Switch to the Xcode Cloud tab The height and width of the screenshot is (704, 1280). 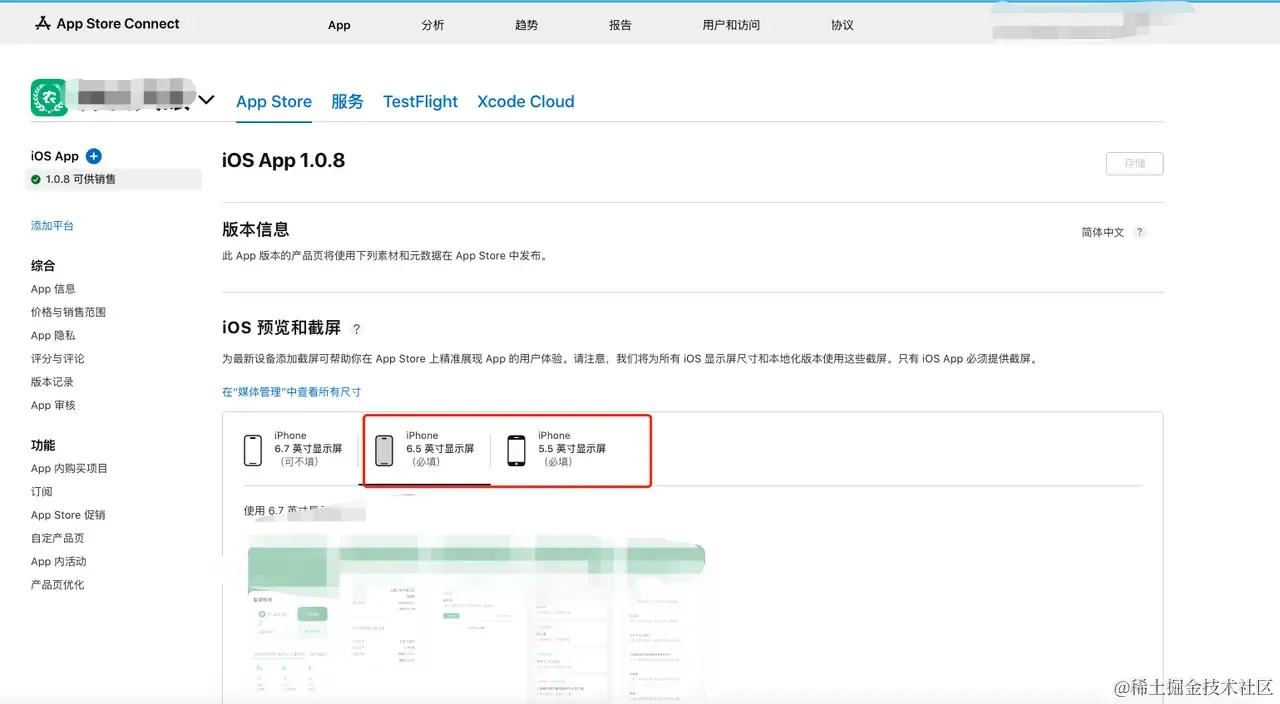(526, 101)
